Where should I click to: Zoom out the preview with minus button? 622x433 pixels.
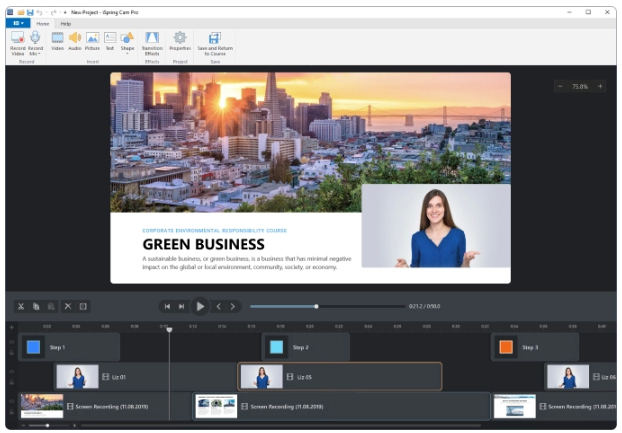(560, 86)
